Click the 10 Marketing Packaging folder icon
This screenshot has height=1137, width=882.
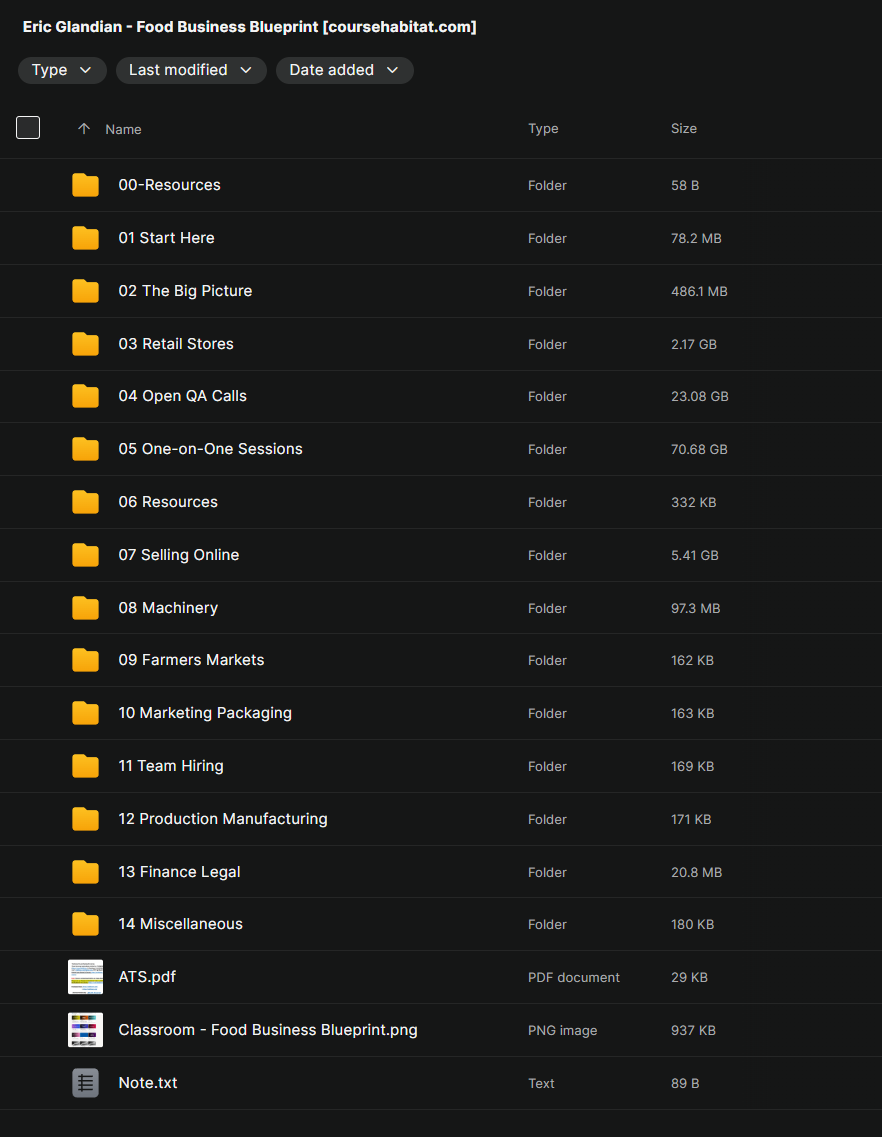pyautogui.click(x=85, y=713)
